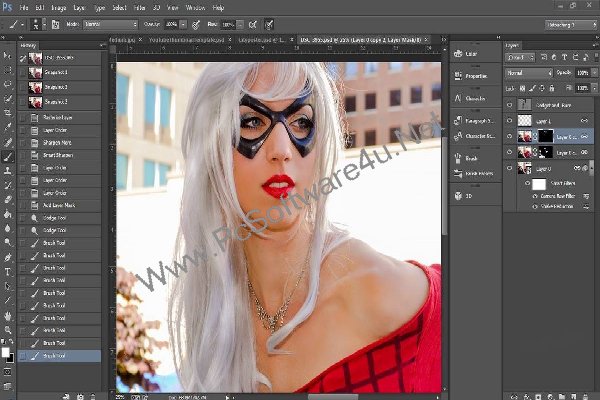
Task: Open the Filter menu
Action: [x=139, y=8]
